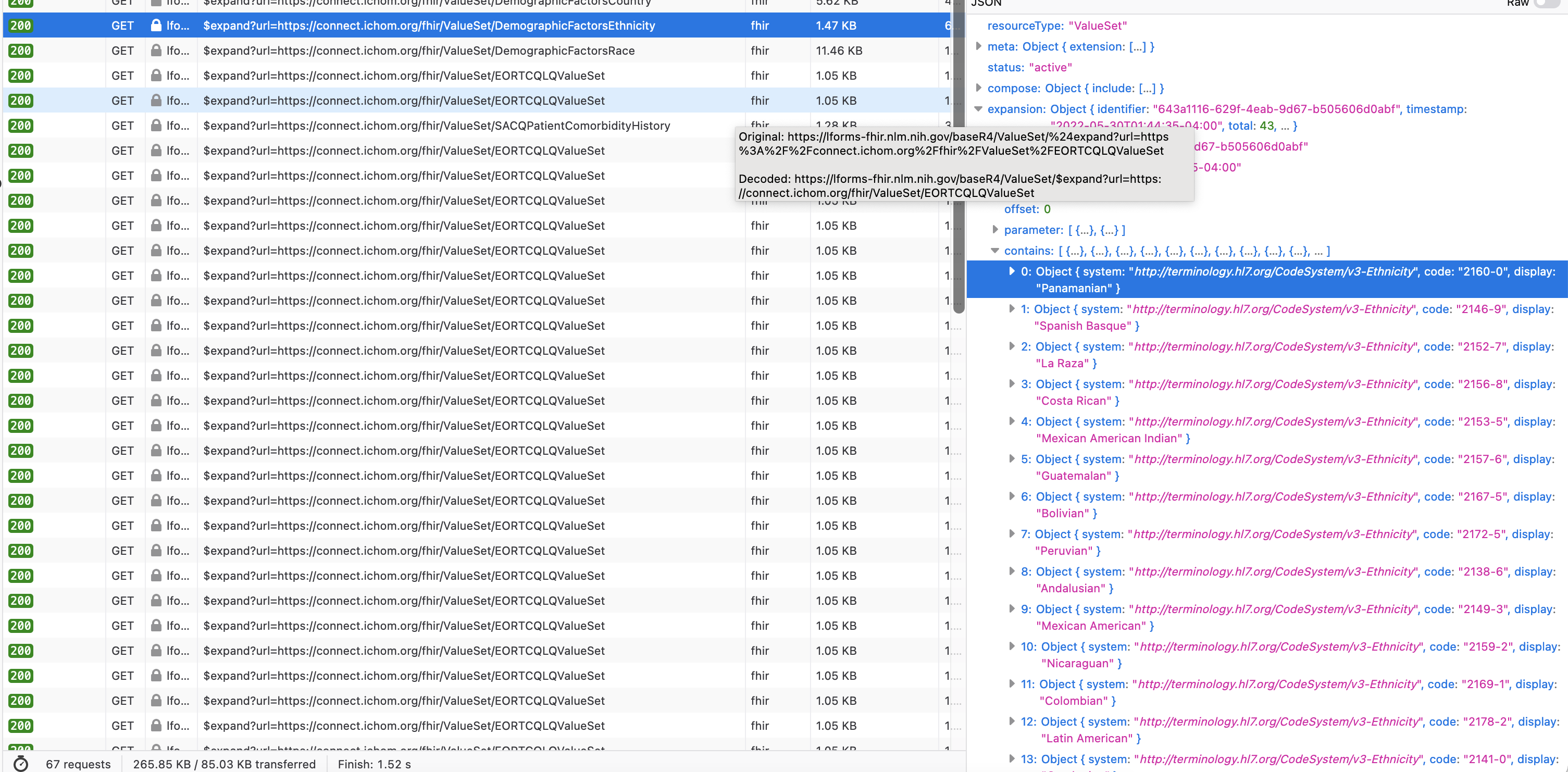Expand the meta Object extension entry
The height and width of the screenshot is (772, 1568).
979,46
